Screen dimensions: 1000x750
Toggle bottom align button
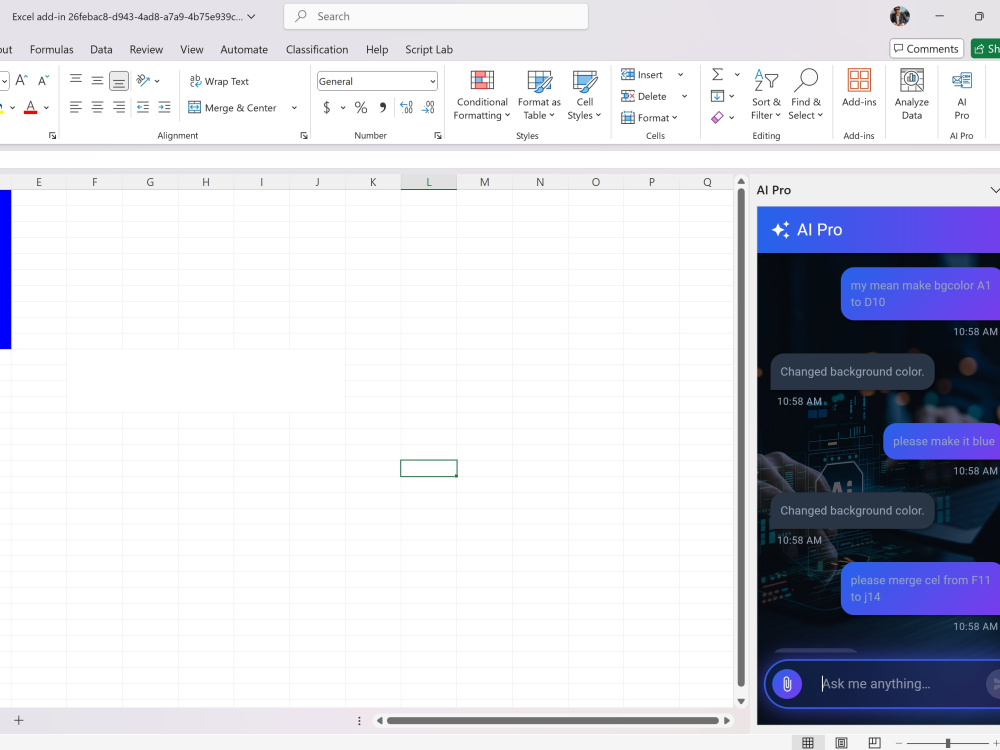point(119,81)
